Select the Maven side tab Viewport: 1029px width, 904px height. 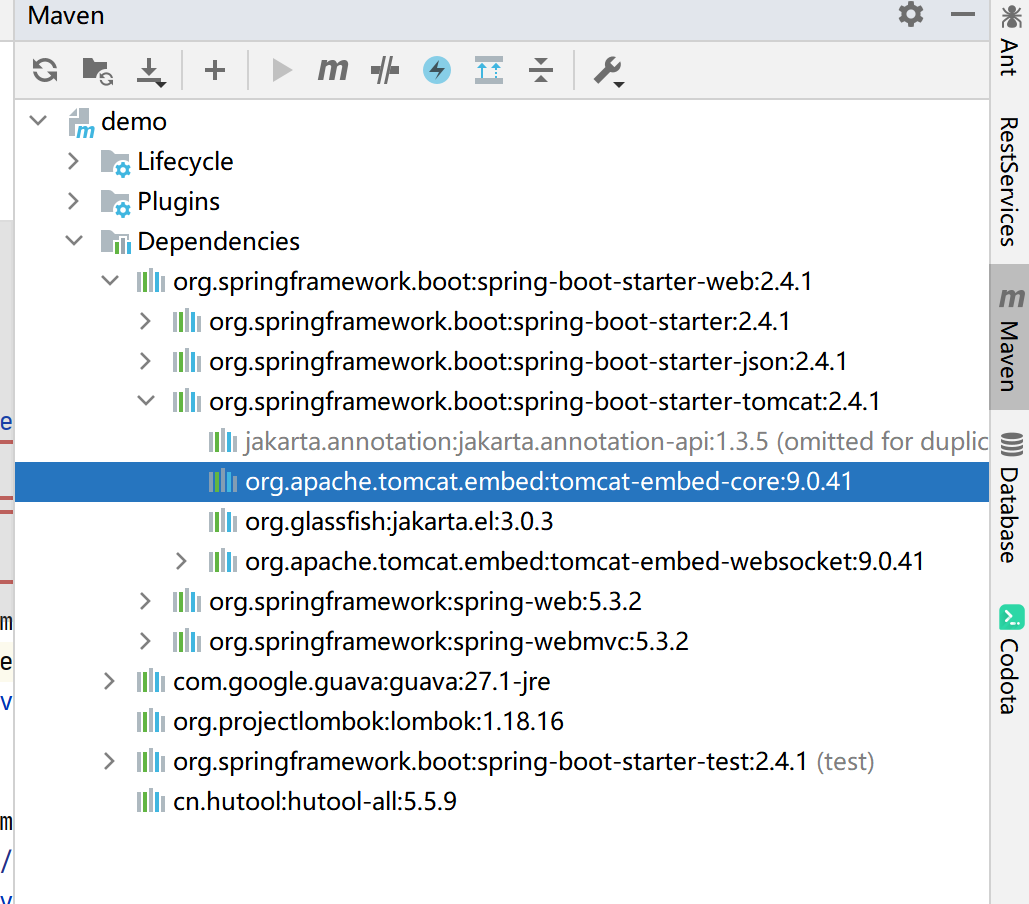click(x=1009, y=339)
